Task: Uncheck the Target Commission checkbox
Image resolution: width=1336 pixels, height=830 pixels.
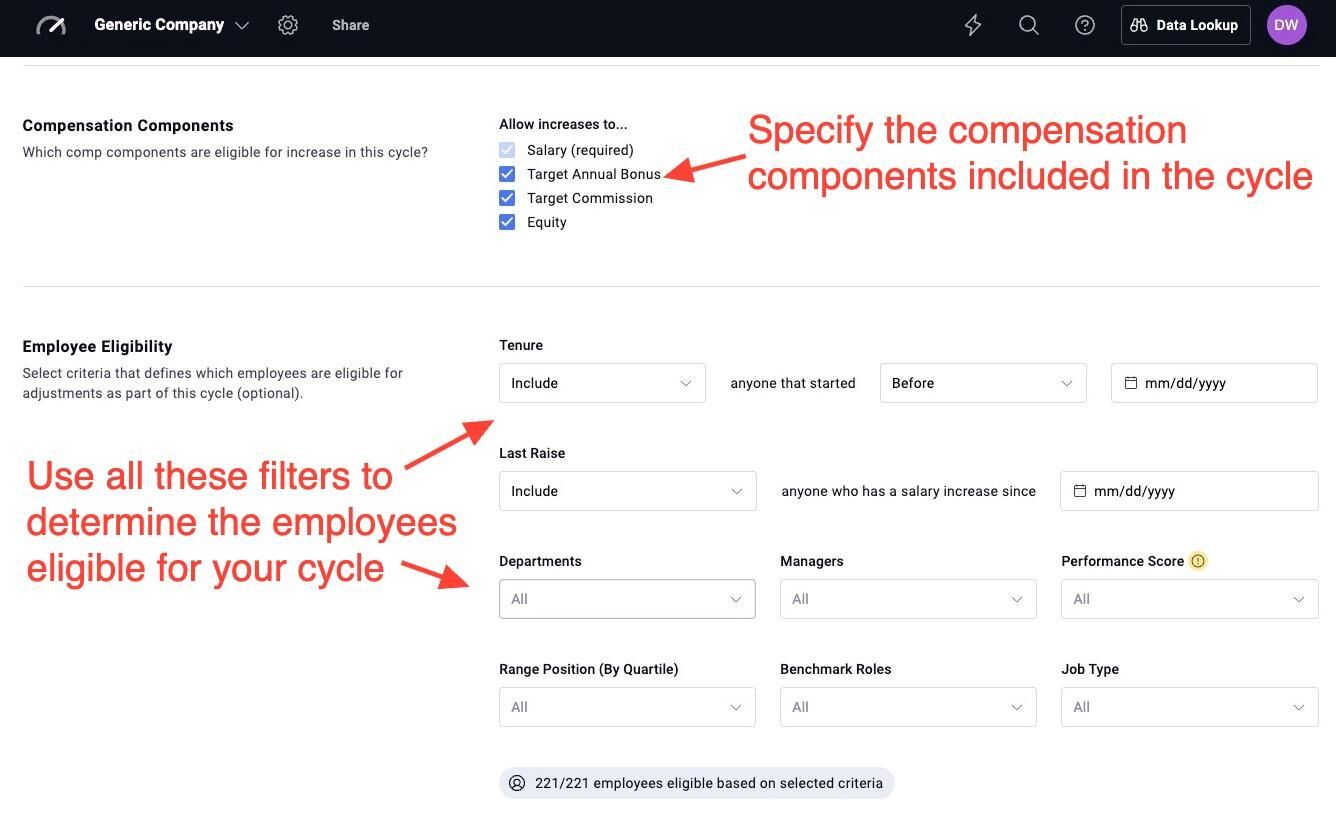Action: coord(507,198)
